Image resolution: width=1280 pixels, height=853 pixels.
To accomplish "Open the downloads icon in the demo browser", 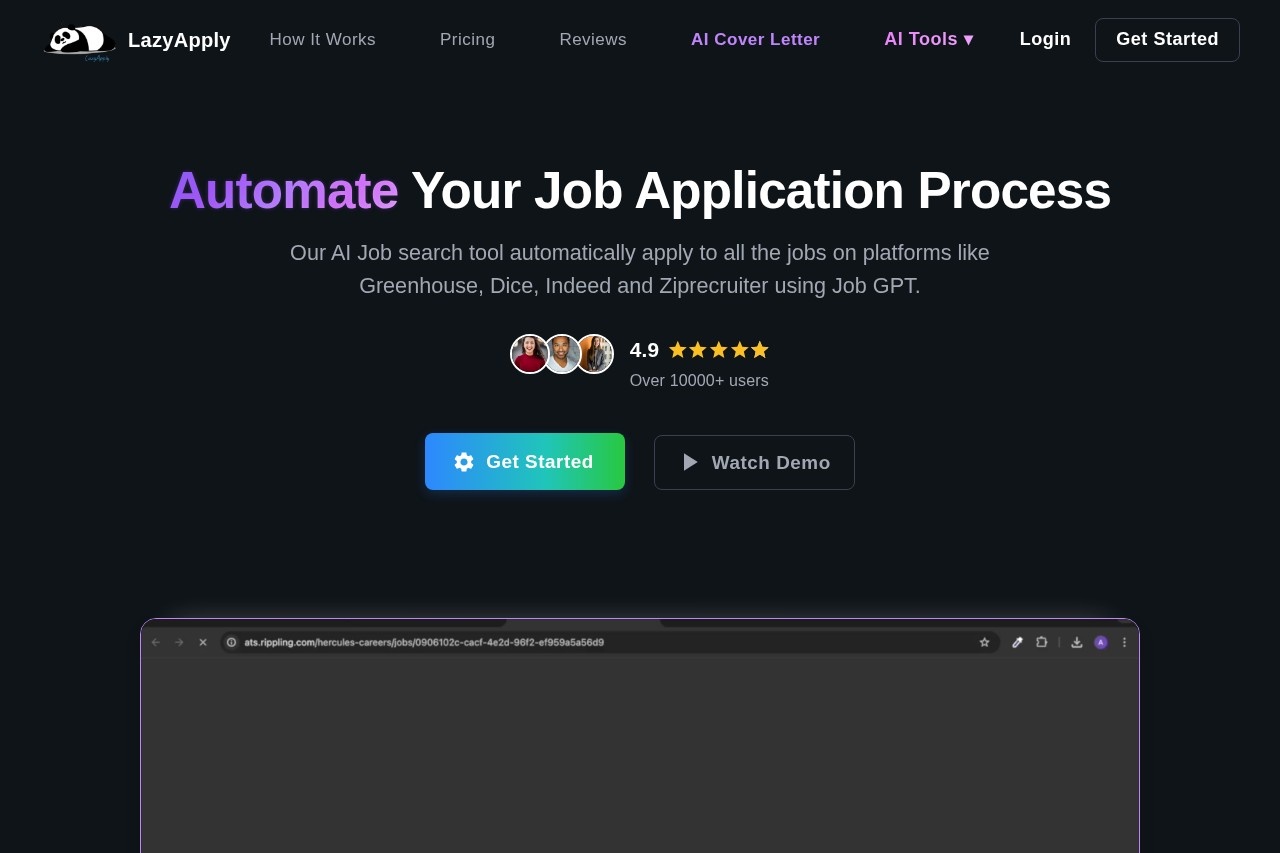I will click(1077, 642).
